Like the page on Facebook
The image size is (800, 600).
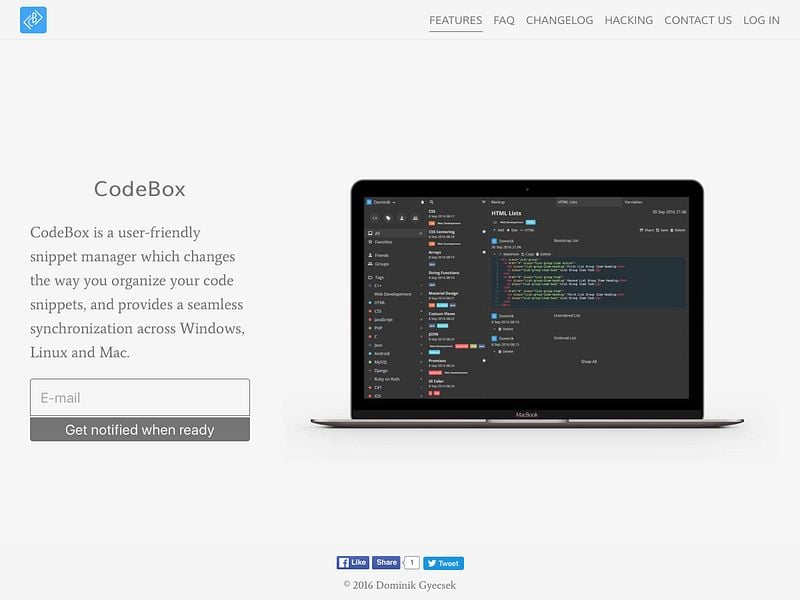353,563
